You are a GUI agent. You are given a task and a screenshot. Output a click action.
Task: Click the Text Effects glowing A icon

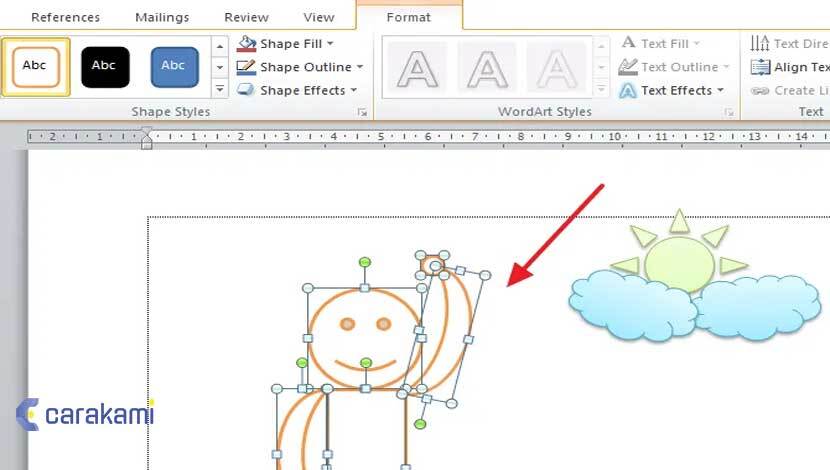pyautogui.click(x=628, y=91)
